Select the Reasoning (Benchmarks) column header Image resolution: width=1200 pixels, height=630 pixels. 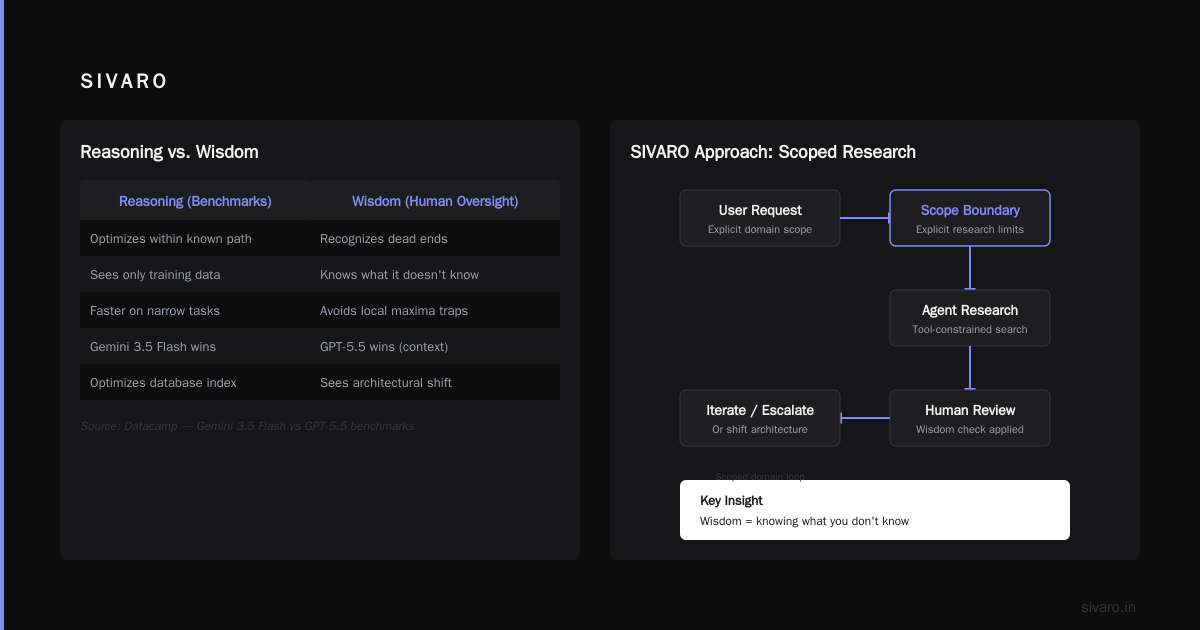pos(195,201)
